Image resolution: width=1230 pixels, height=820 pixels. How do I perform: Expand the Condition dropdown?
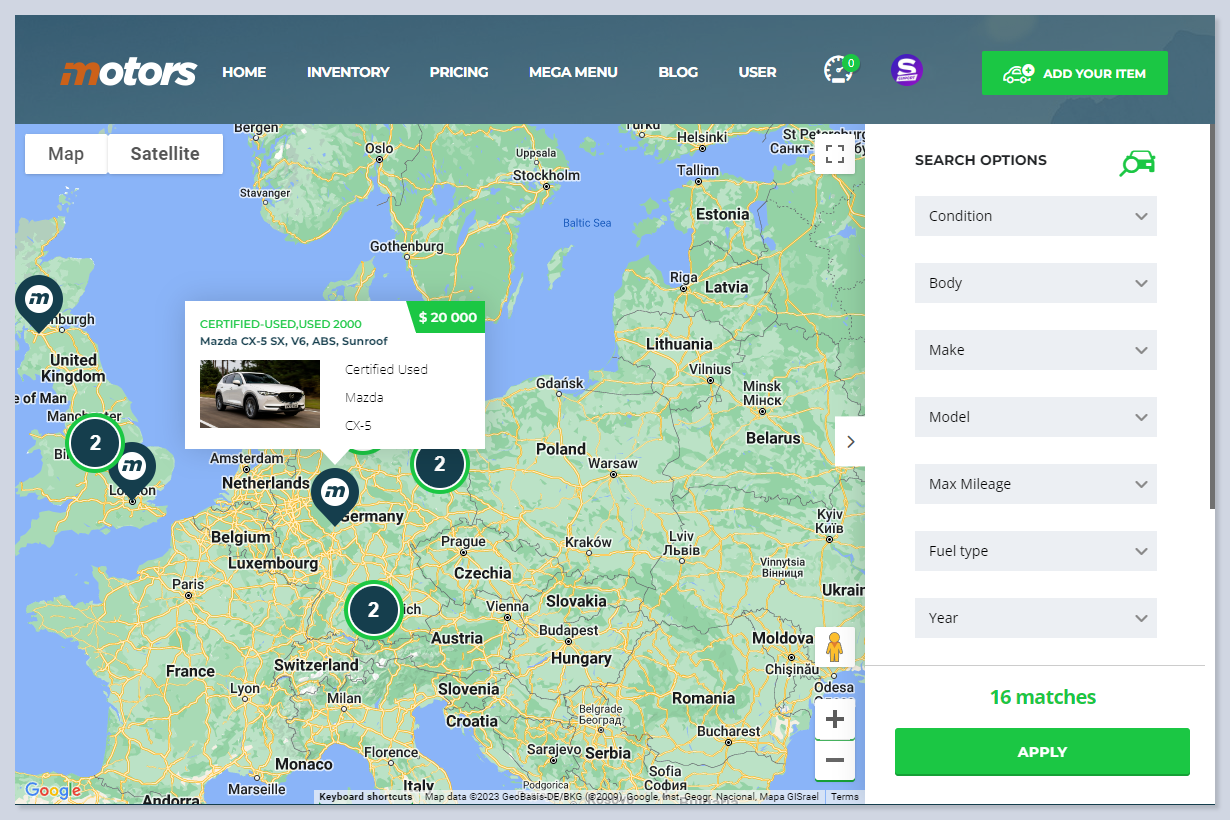pos(1035,216)
